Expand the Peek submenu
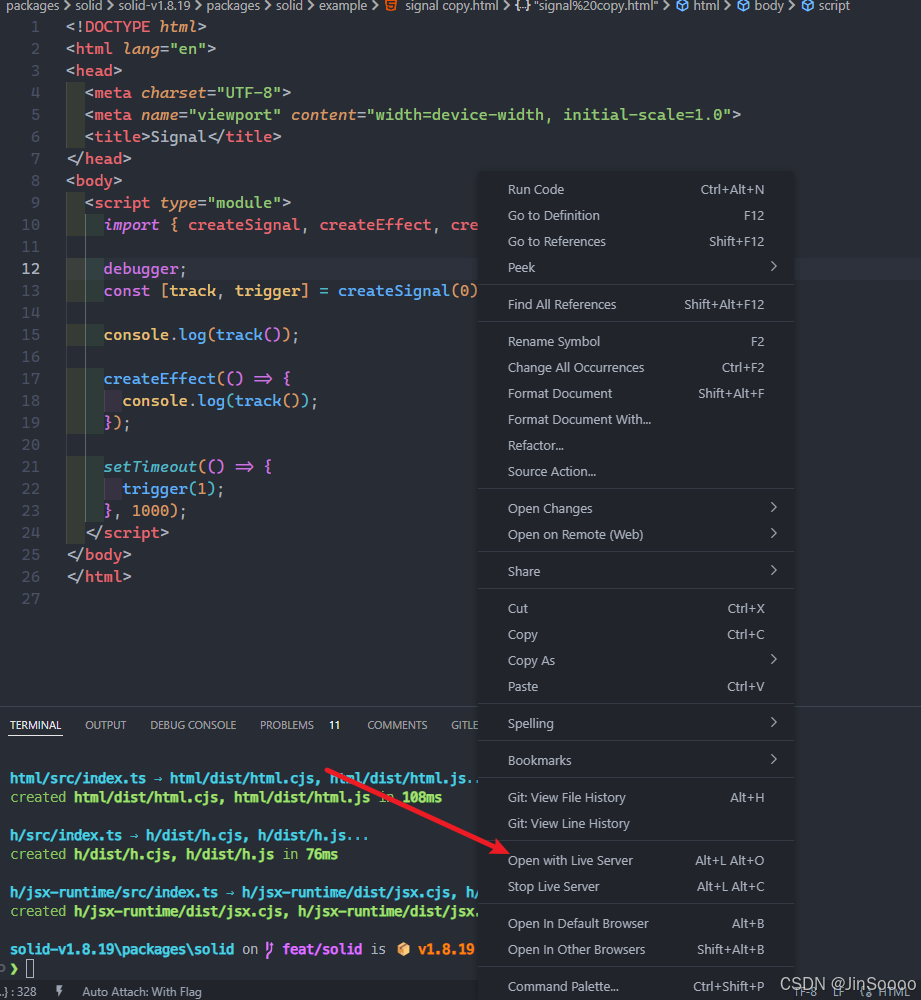The image size is (921, 1000). pyautogui.click(x=635, y=268)
